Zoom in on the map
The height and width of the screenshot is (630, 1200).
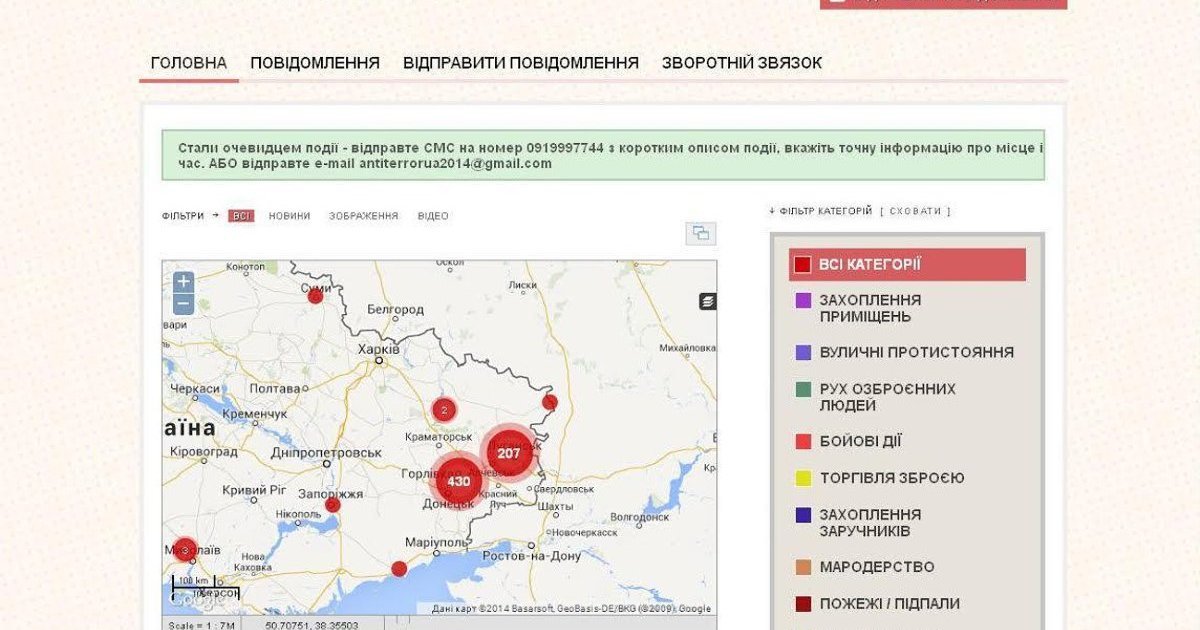coord(183,283)
